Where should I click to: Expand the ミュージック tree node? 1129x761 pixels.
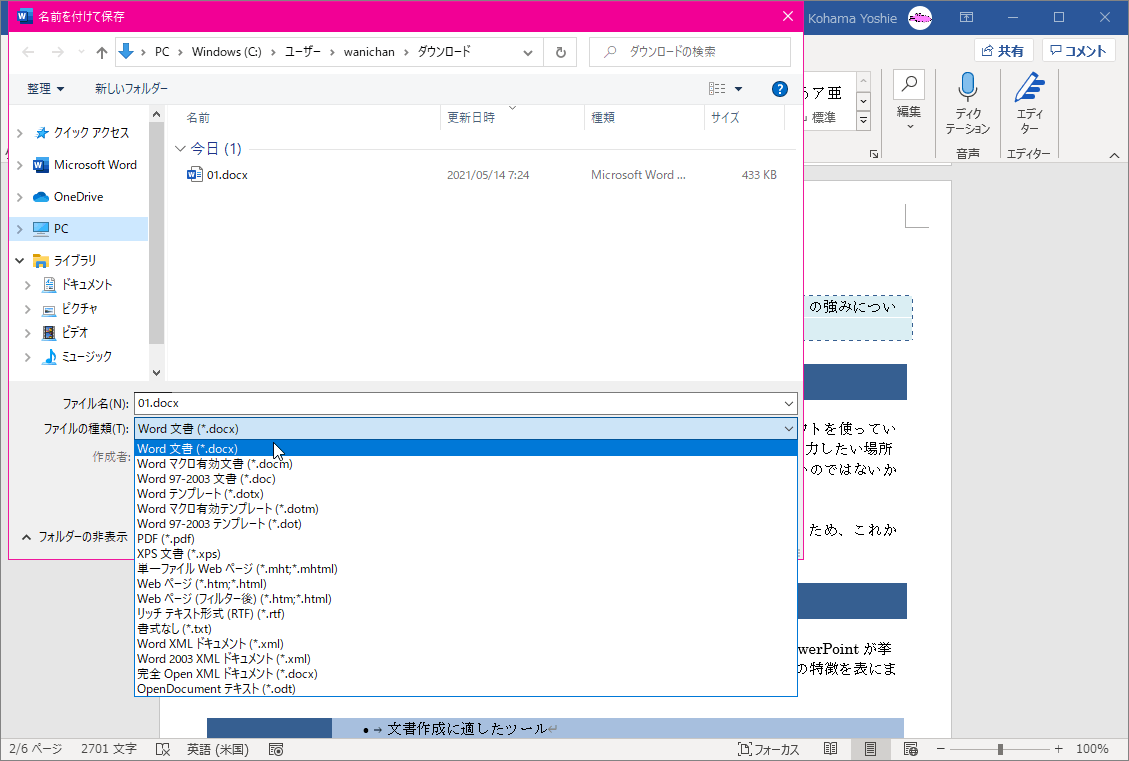[27, 357]
